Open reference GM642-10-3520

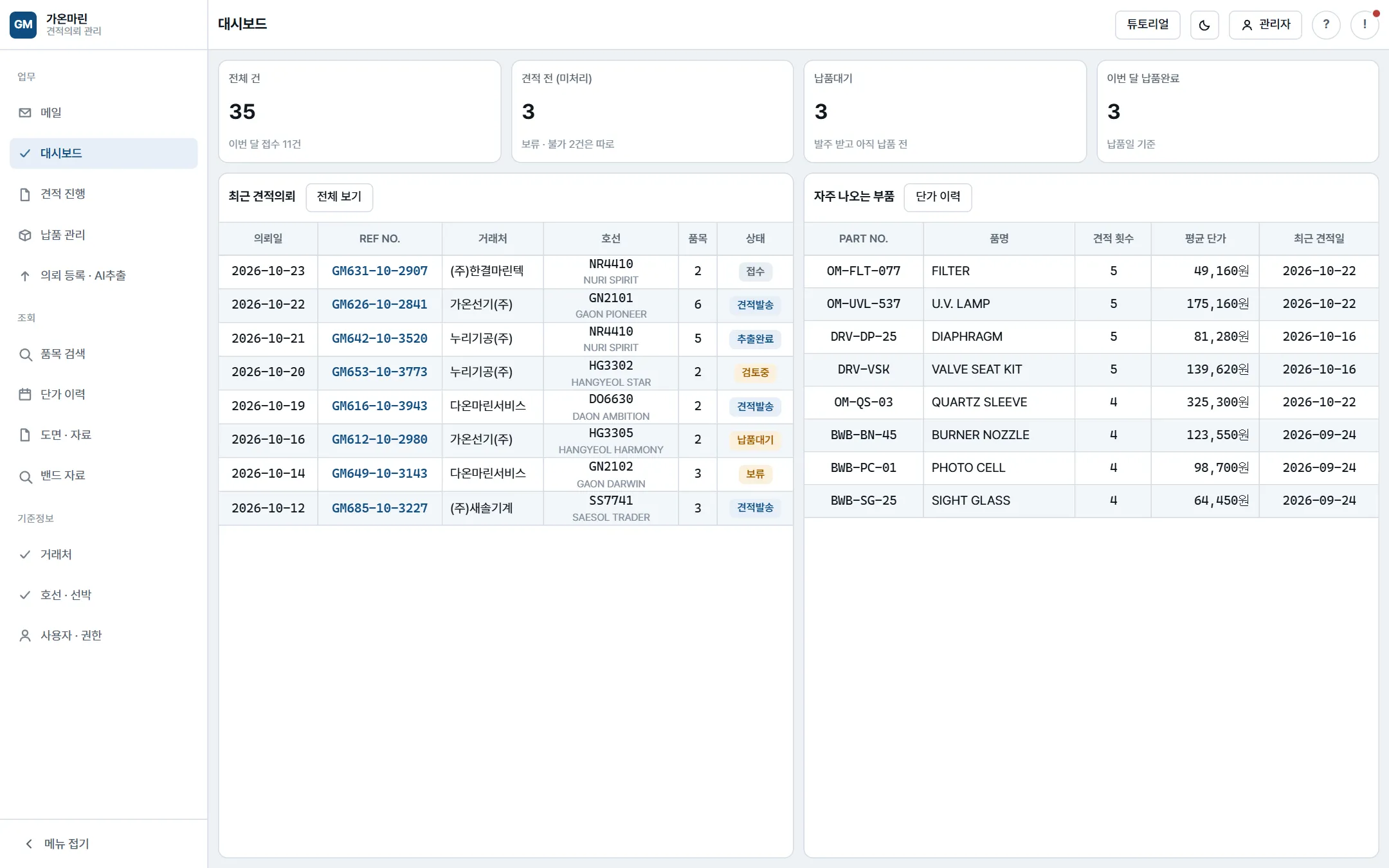click(x=379, y=339)
